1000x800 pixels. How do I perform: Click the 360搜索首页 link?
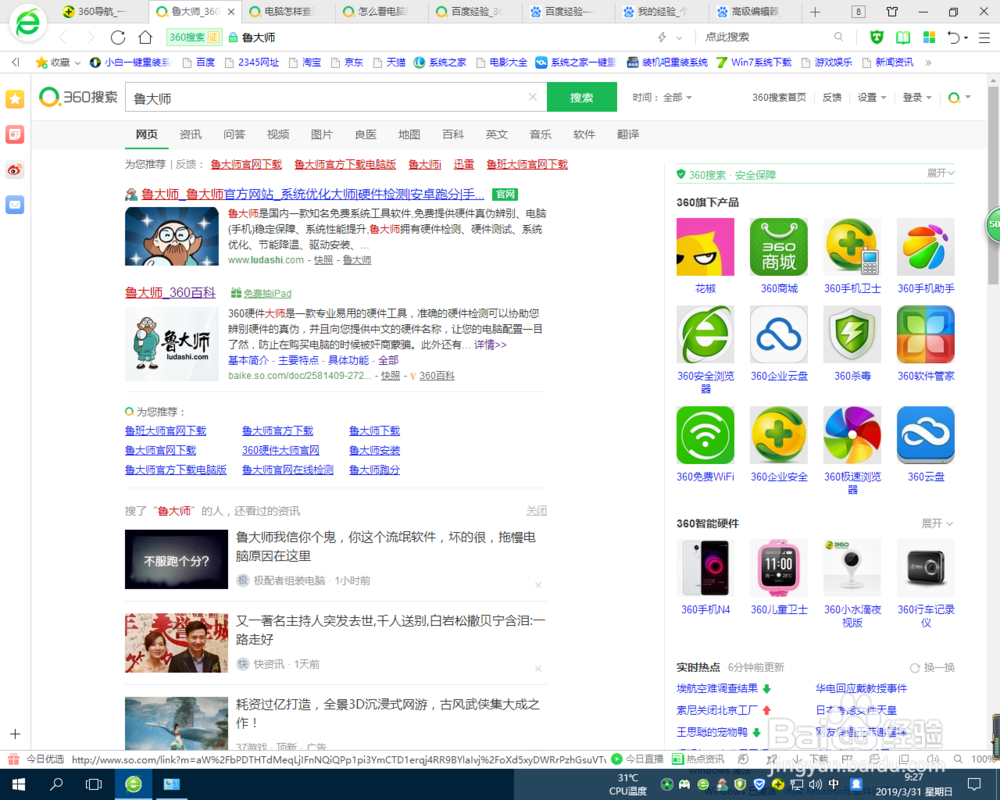779,98
